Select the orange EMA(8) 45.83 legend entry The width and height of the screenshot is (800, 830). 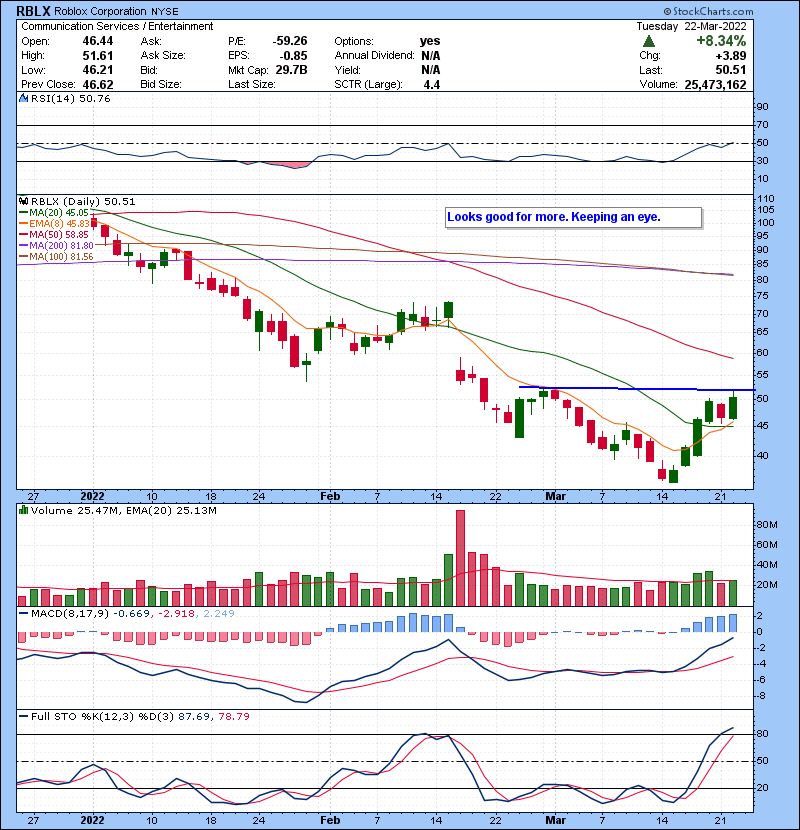pos(54,223)
